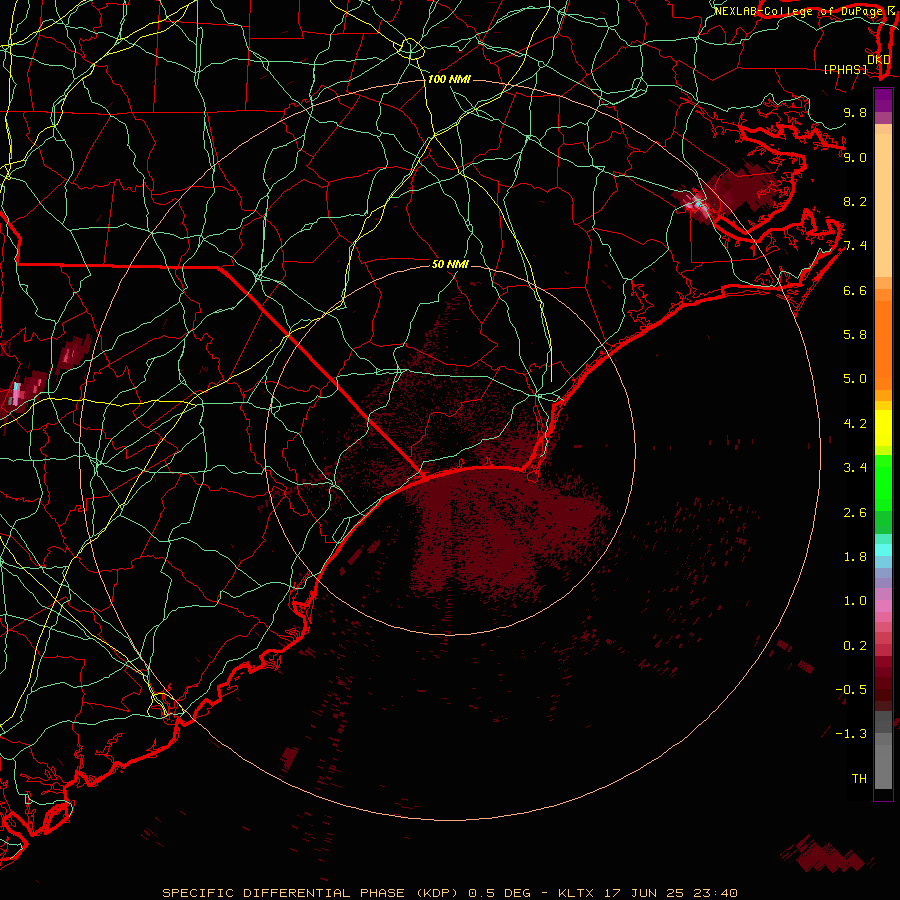Click the 5.0 value on the color scale
This screenshot has width=900, height=900.
point(855,379)
